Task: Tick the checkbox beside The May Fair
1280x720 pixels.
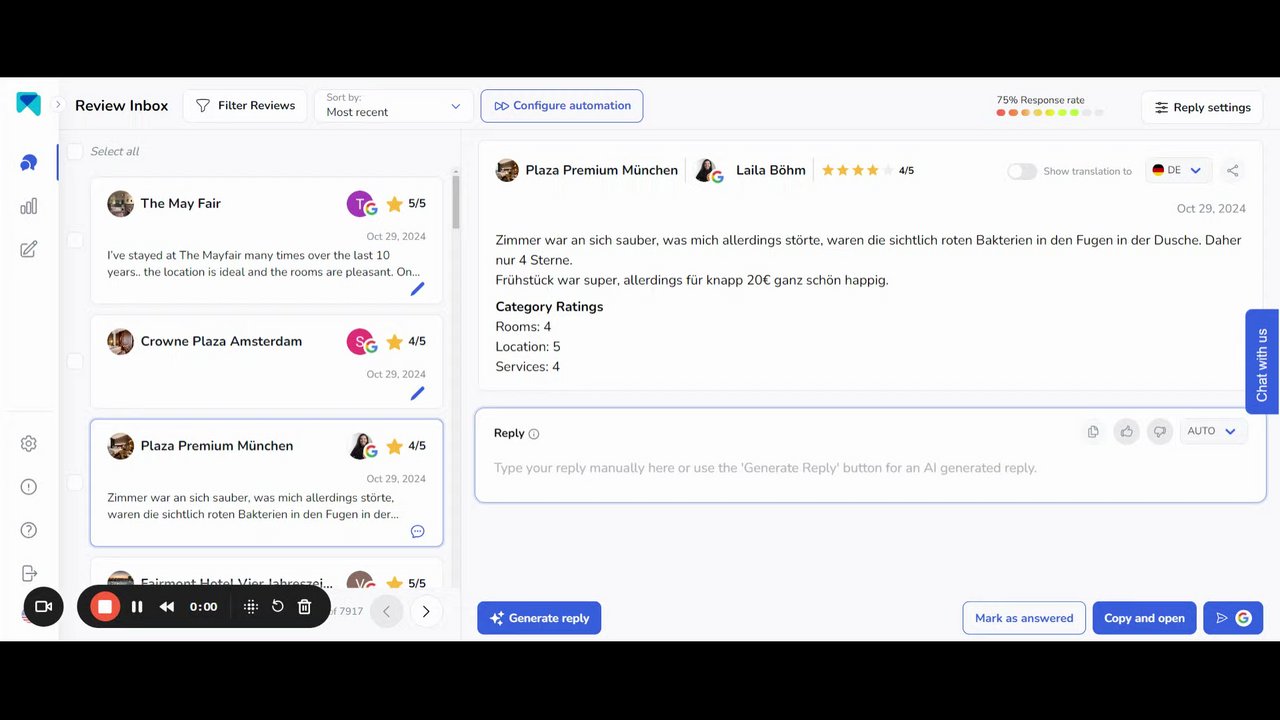Action: point(75,240)
